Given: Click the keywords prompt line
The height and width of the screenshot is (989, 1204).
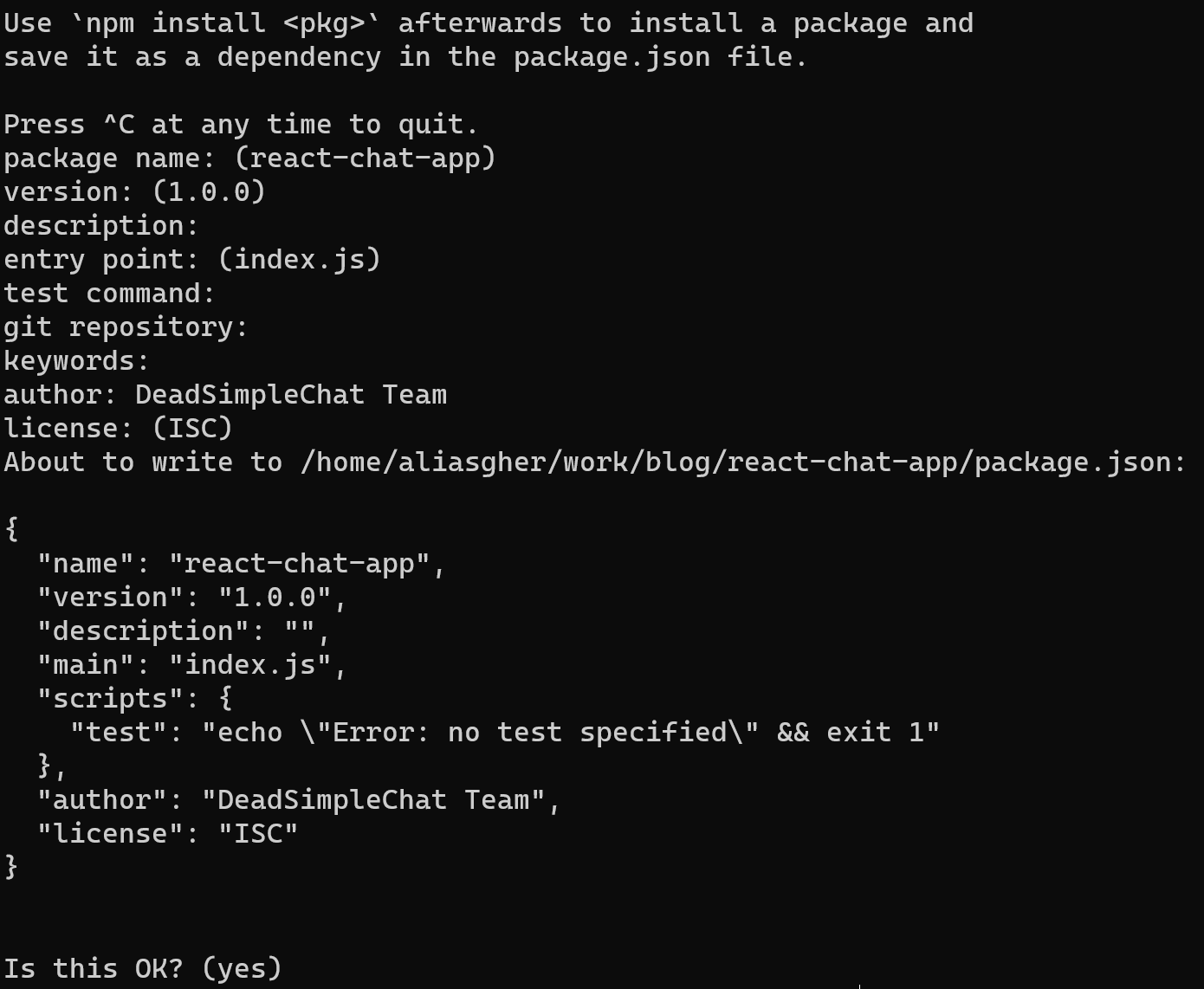Looking at the screenshot, I should coord(76,360).
